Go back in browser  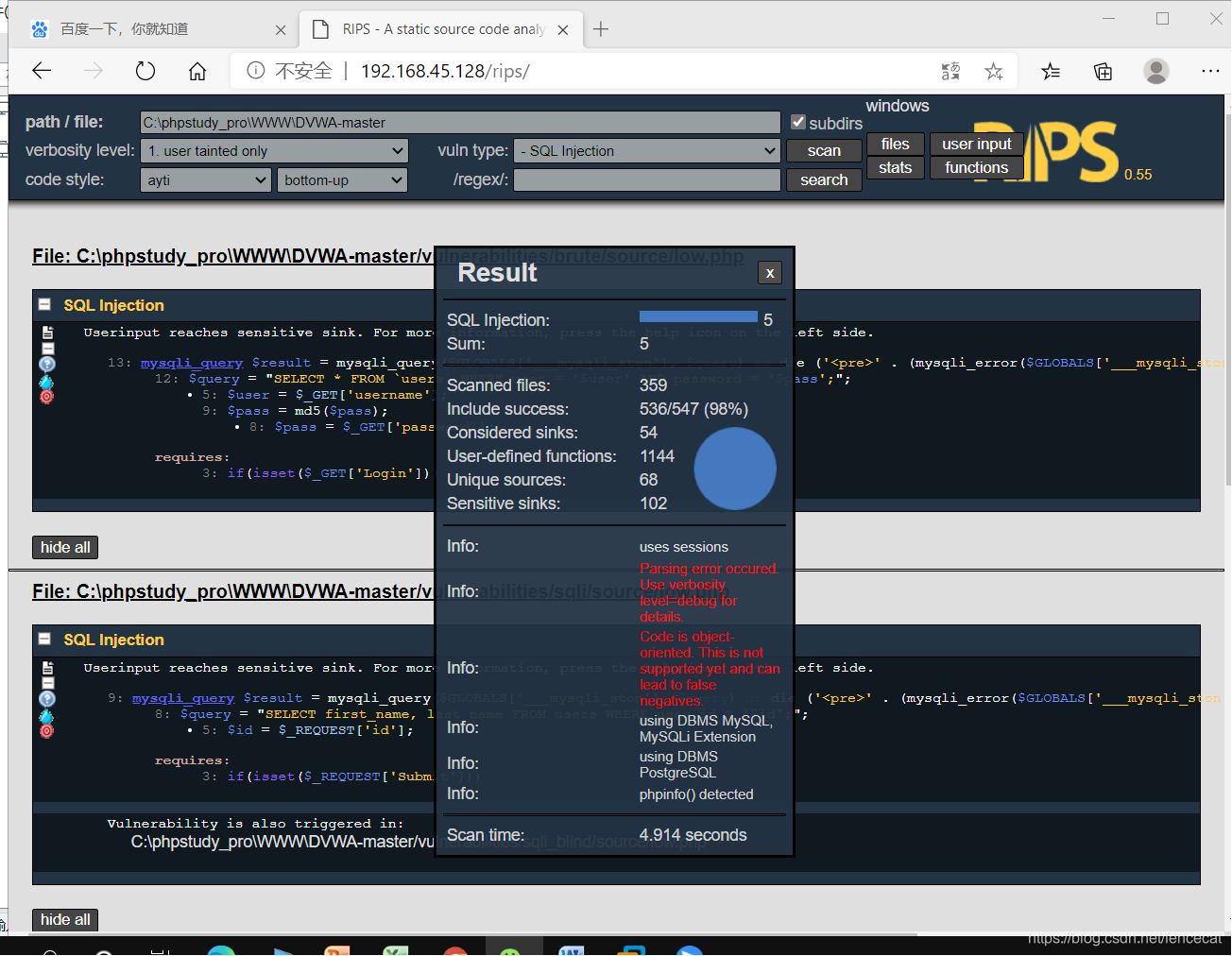[42, 71]
